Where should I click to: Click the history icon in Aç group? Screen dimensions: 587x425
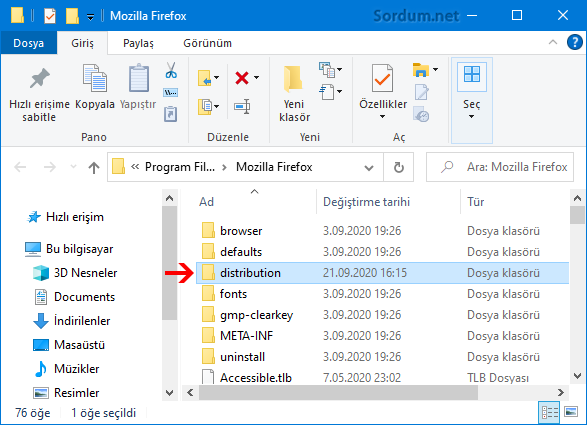tap(422, 114)
